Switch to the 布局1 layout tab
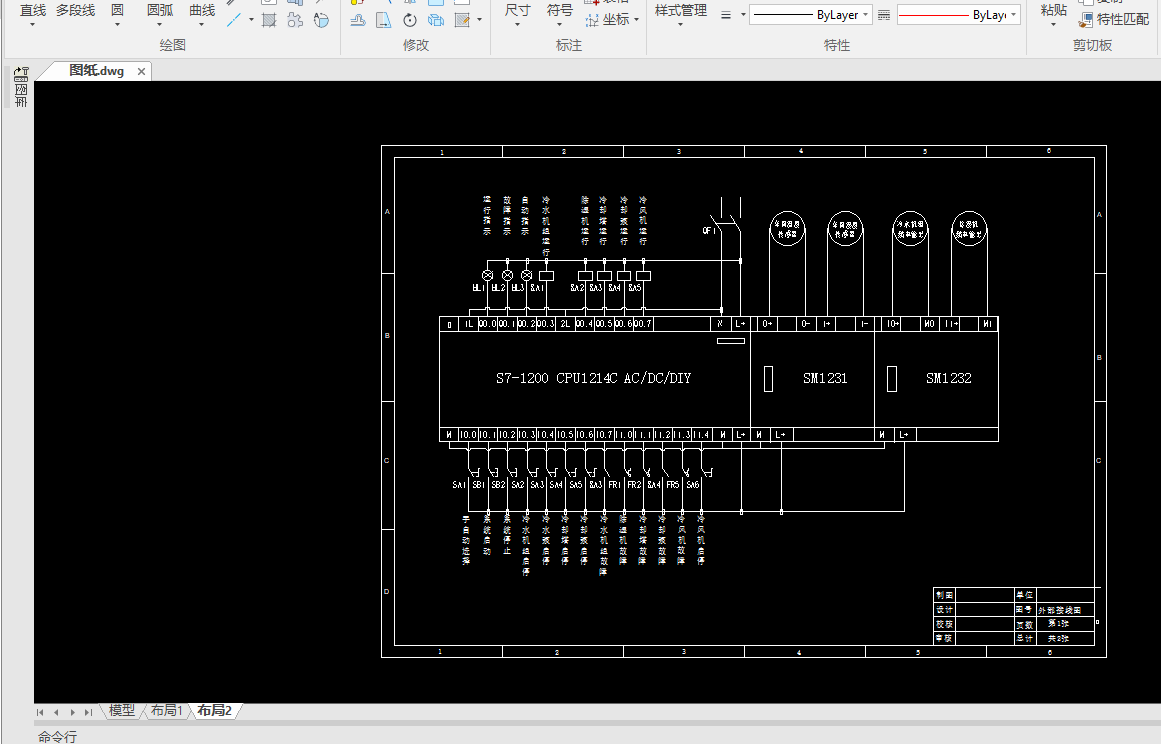The height and width of the screenshot is (744, 1161). [167, 711]
